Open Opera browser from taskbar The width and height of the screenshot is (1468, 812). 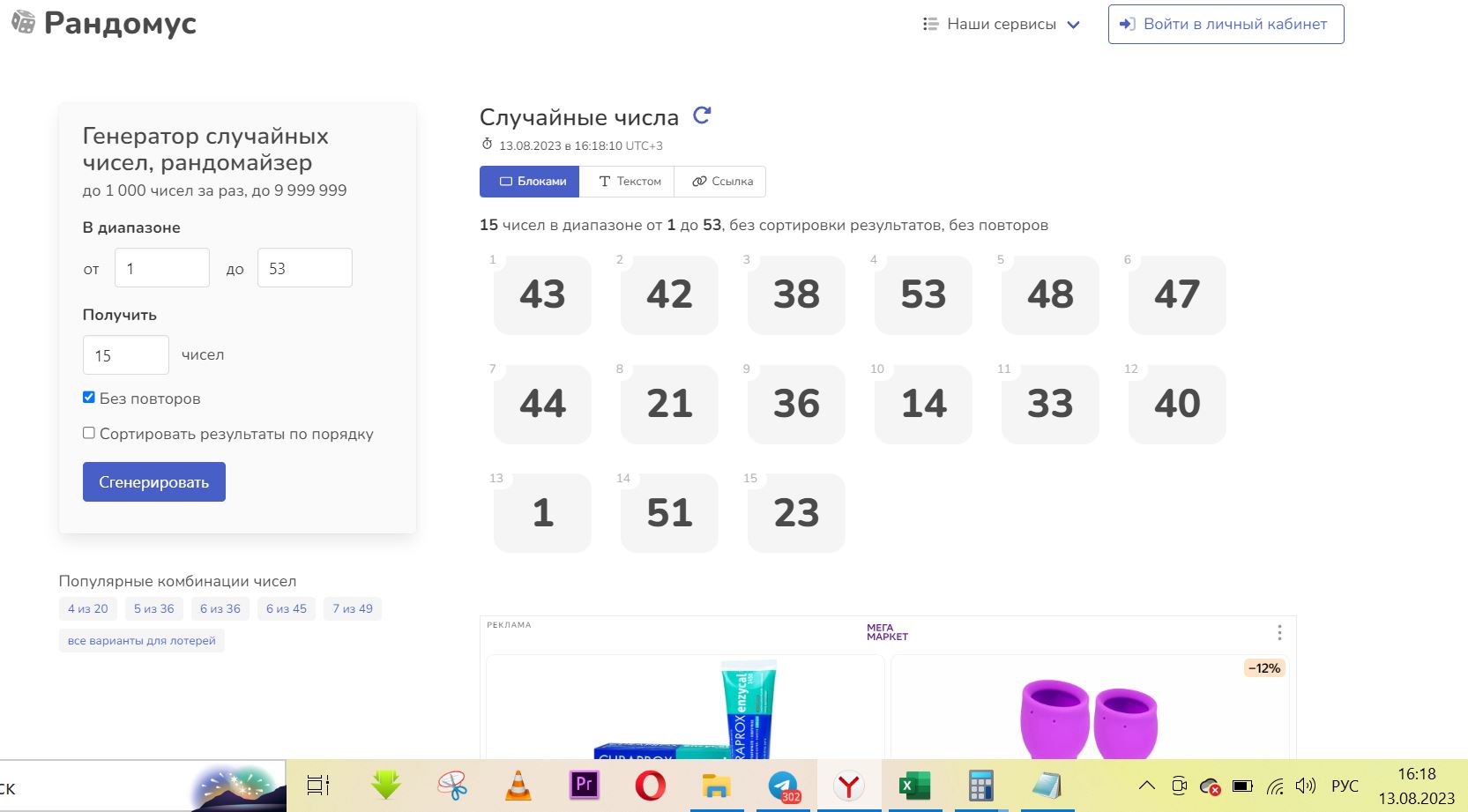(x=650, y=786)
